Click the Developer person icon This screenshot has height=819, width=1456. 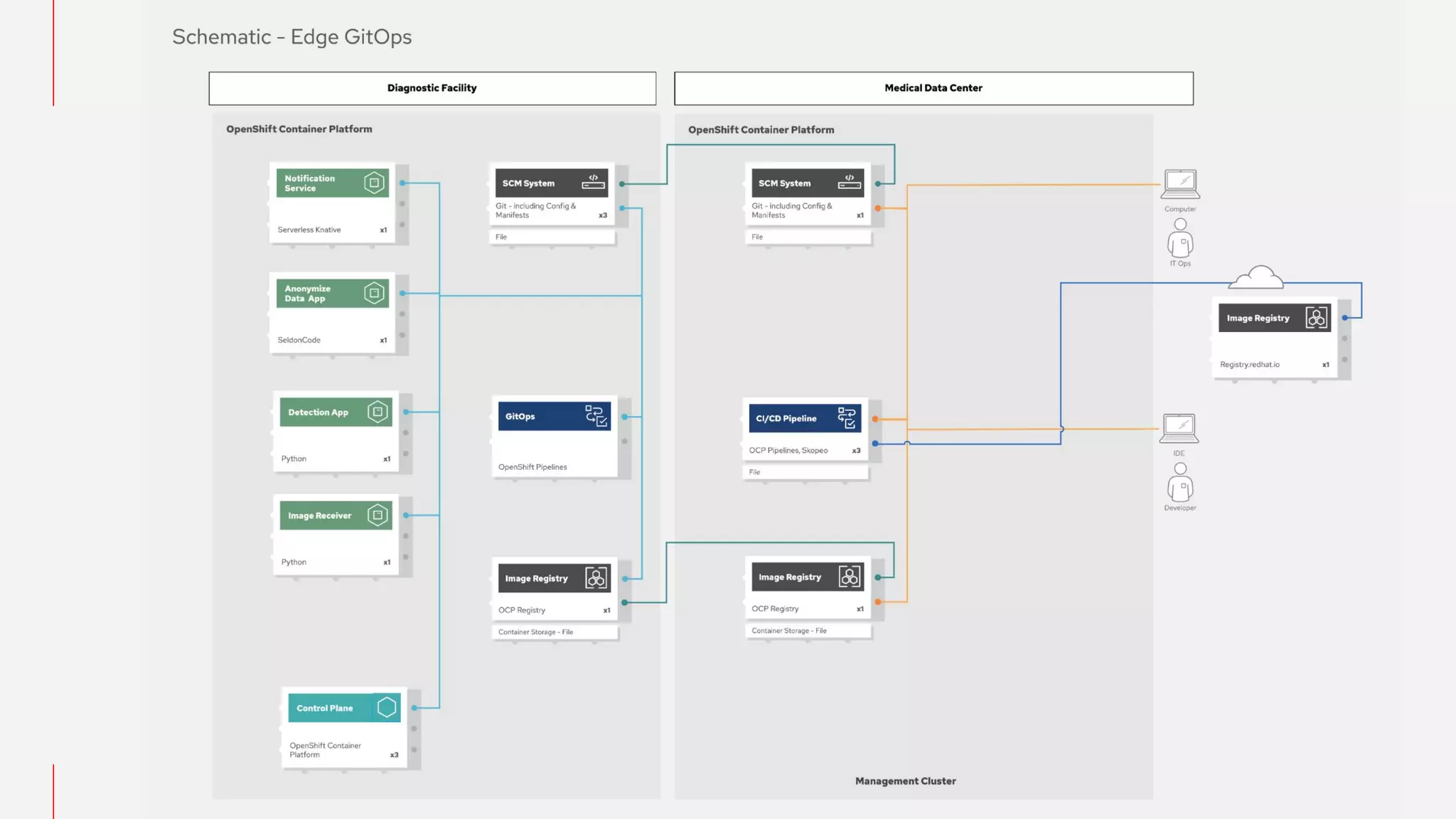1180,482
